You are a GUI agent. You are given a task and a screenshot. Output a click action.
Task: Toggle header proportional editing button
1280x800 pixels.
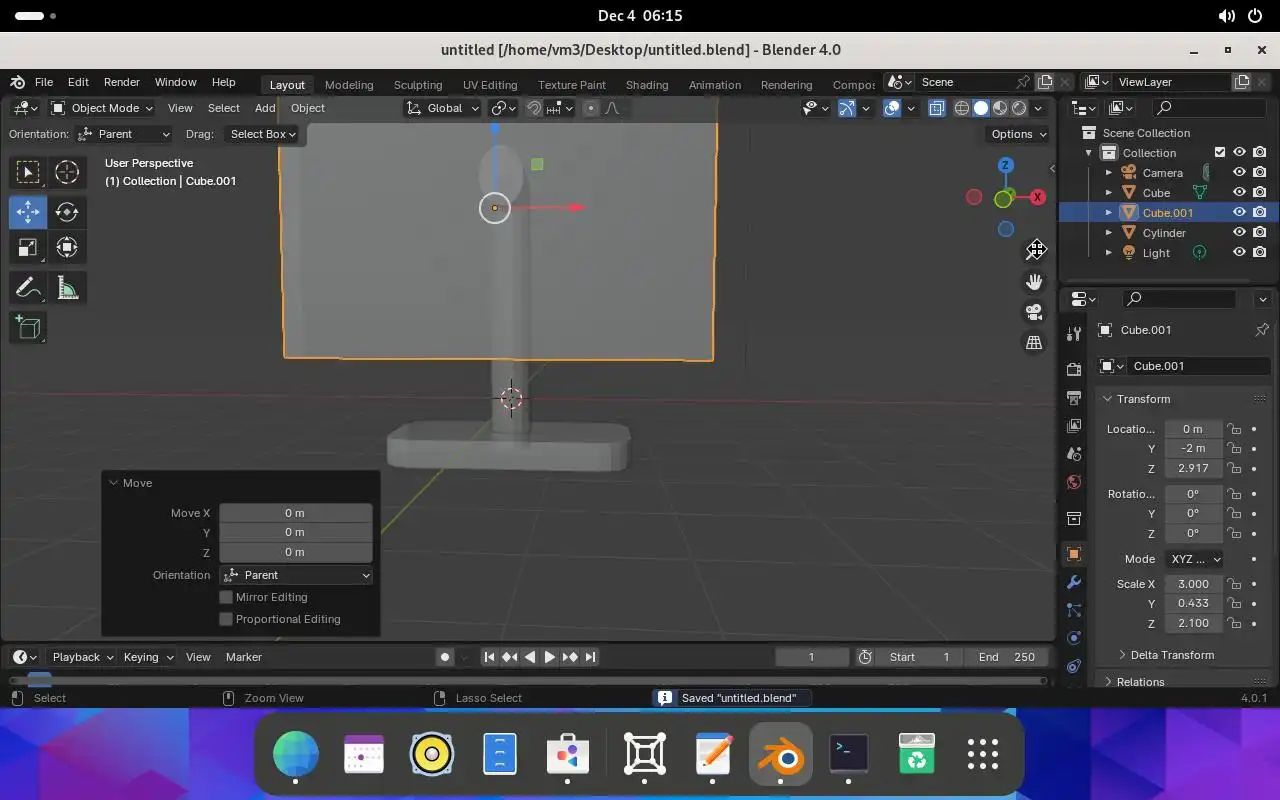coord(591,108)
